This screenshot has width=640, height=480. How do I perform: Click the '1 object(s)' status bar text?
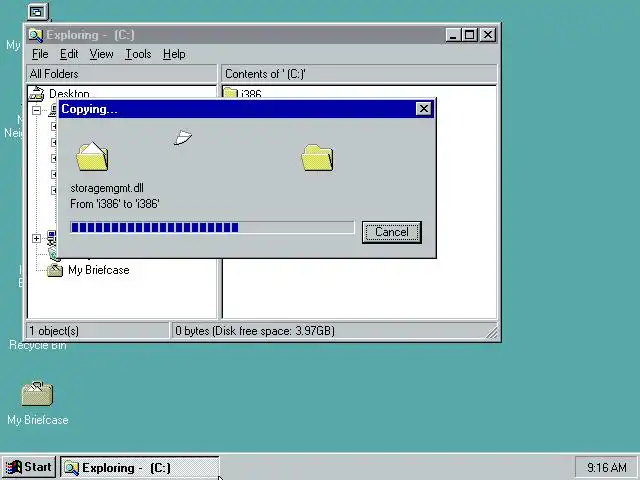(x=54, y=331)
